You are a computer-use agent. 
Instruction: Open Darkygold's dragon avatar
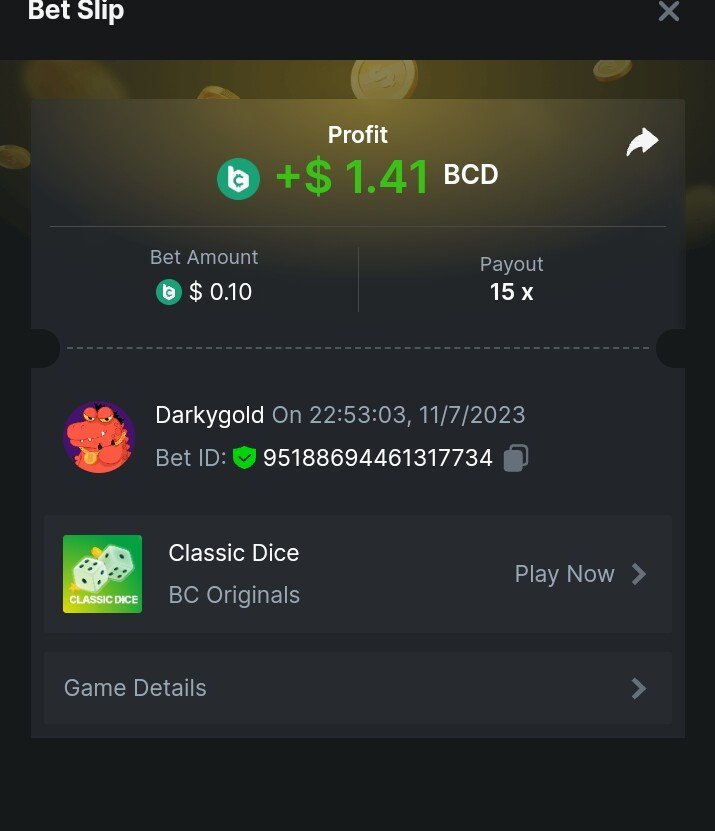click(x=99, y=437)
